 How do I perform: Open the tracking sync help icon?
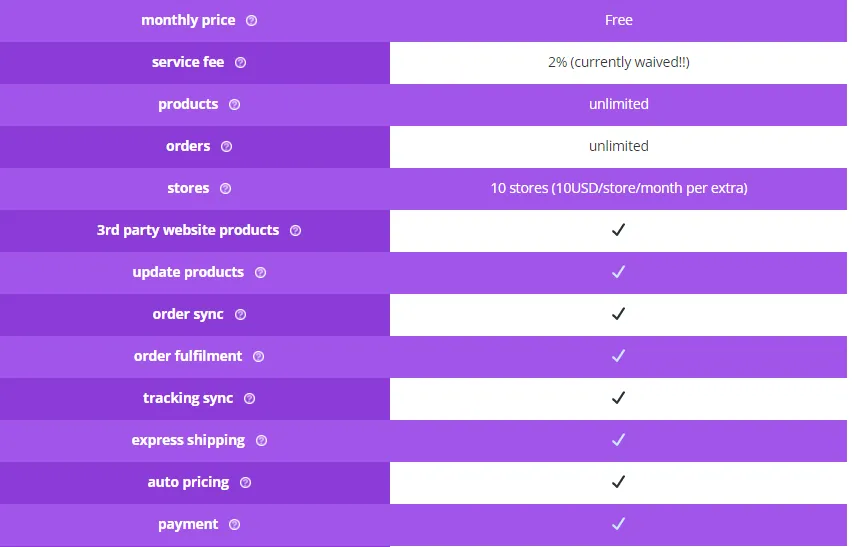coord(249,398)
